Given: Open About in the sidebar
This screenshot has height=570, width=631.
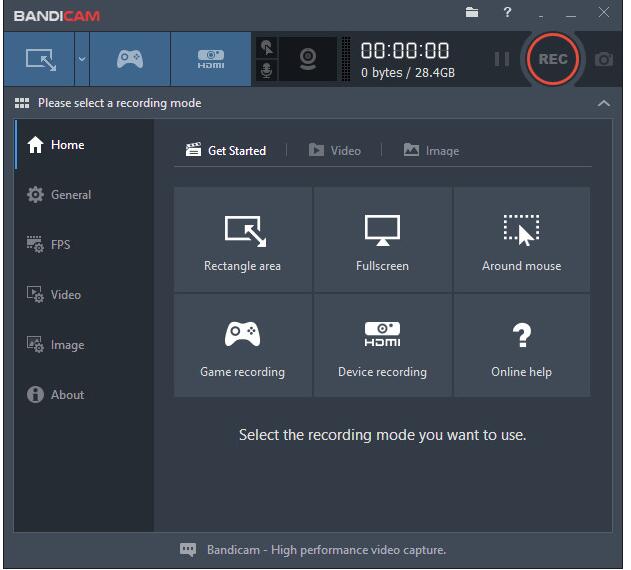Looking at the screenshot, I should (x=84, y=394).
